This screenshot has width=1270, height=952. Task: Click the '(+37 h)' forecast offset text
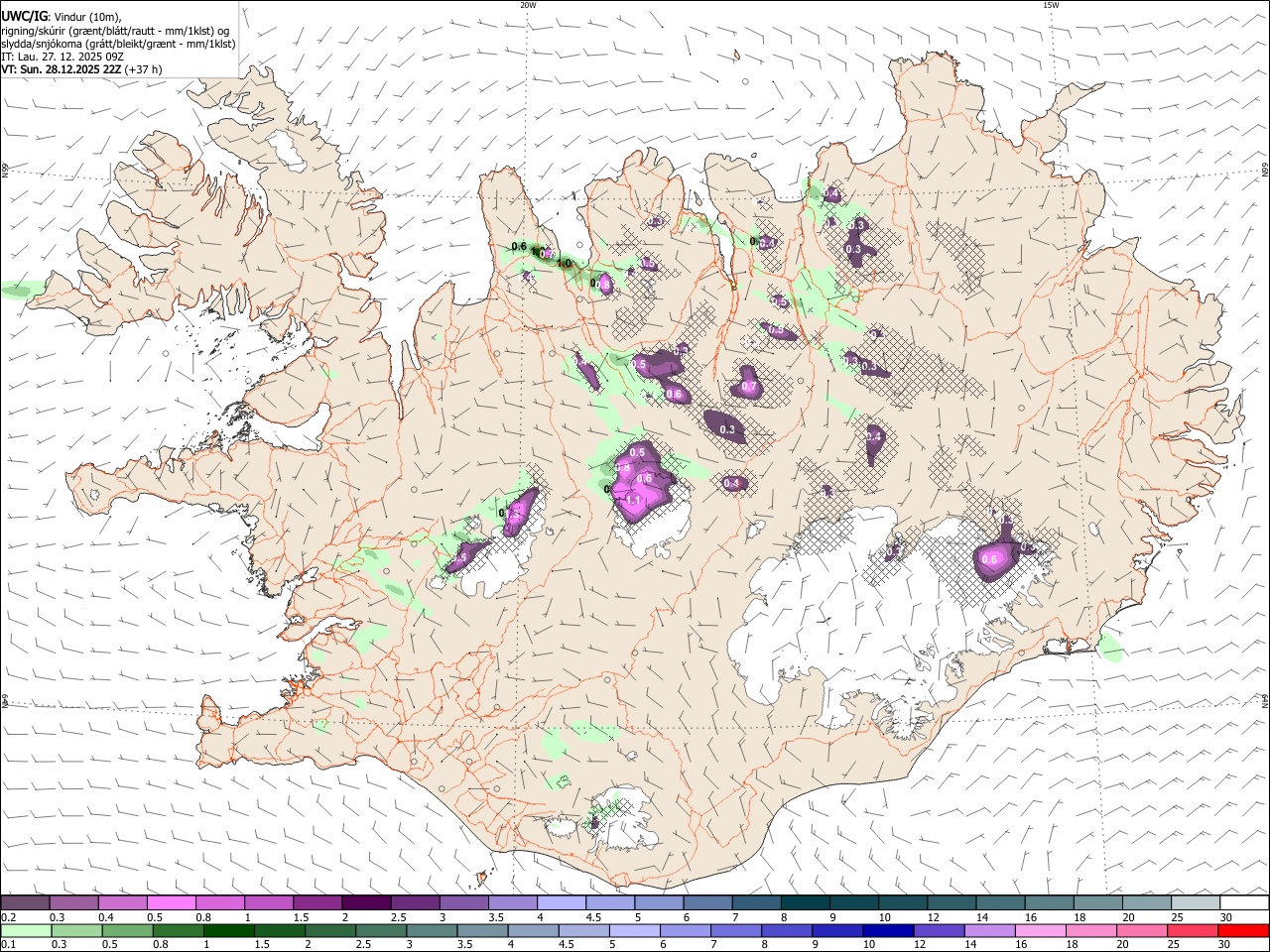[x=144, y=69]
